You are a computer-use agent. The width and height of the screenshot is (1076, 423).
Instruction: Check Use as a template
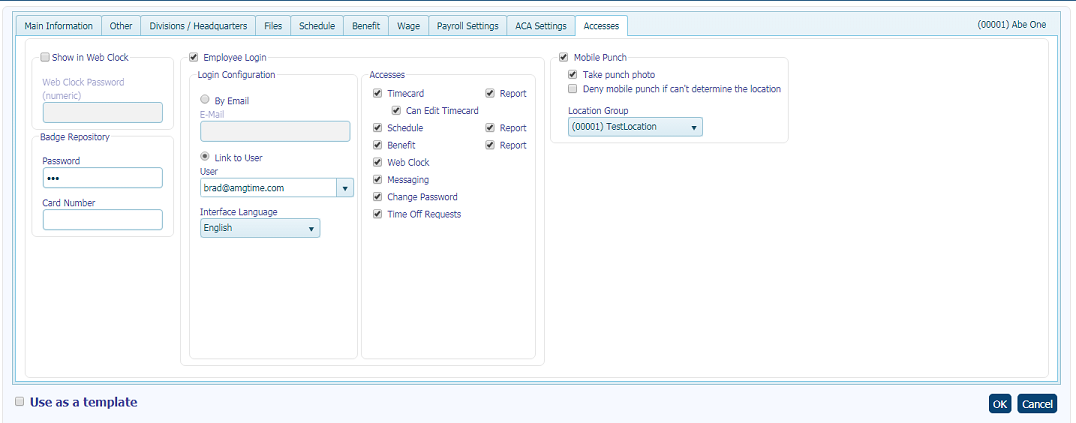coord(20,402)
